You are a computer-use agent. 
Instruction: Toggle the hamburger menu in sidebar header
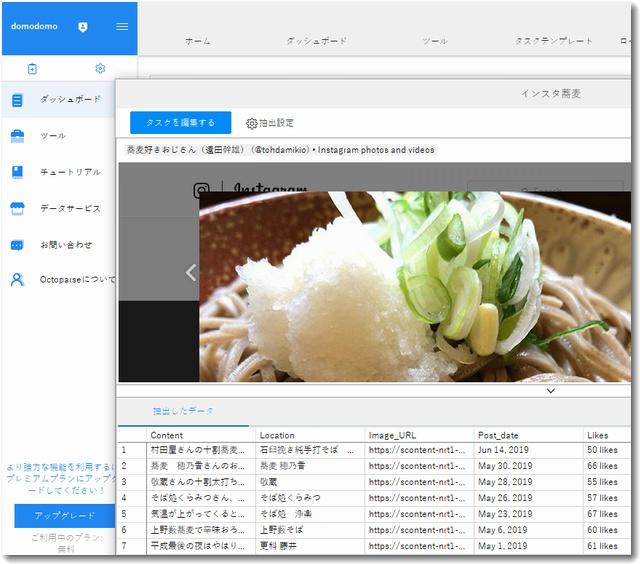point(122,26)
